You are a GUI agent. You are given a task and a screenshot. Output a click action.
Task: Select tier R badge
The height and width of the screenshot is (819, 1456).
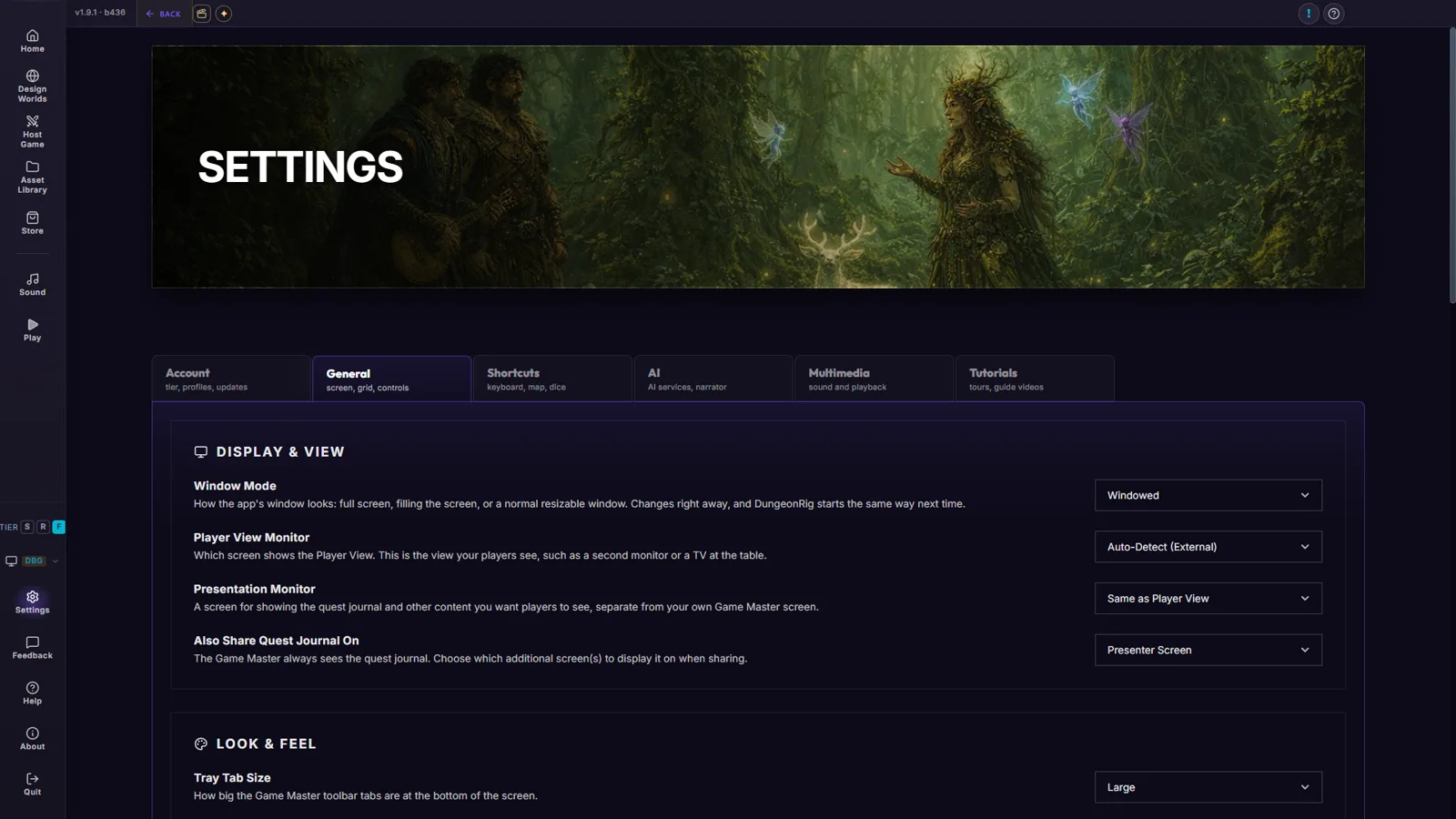(43, 527)
